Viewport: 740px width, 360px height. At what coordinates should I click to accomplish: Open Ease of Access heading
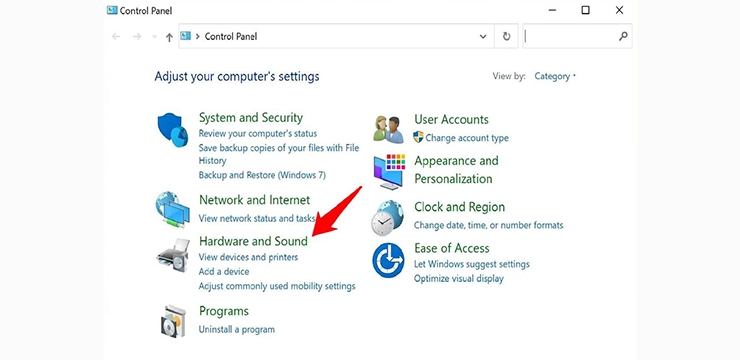[x=452, y=248]
